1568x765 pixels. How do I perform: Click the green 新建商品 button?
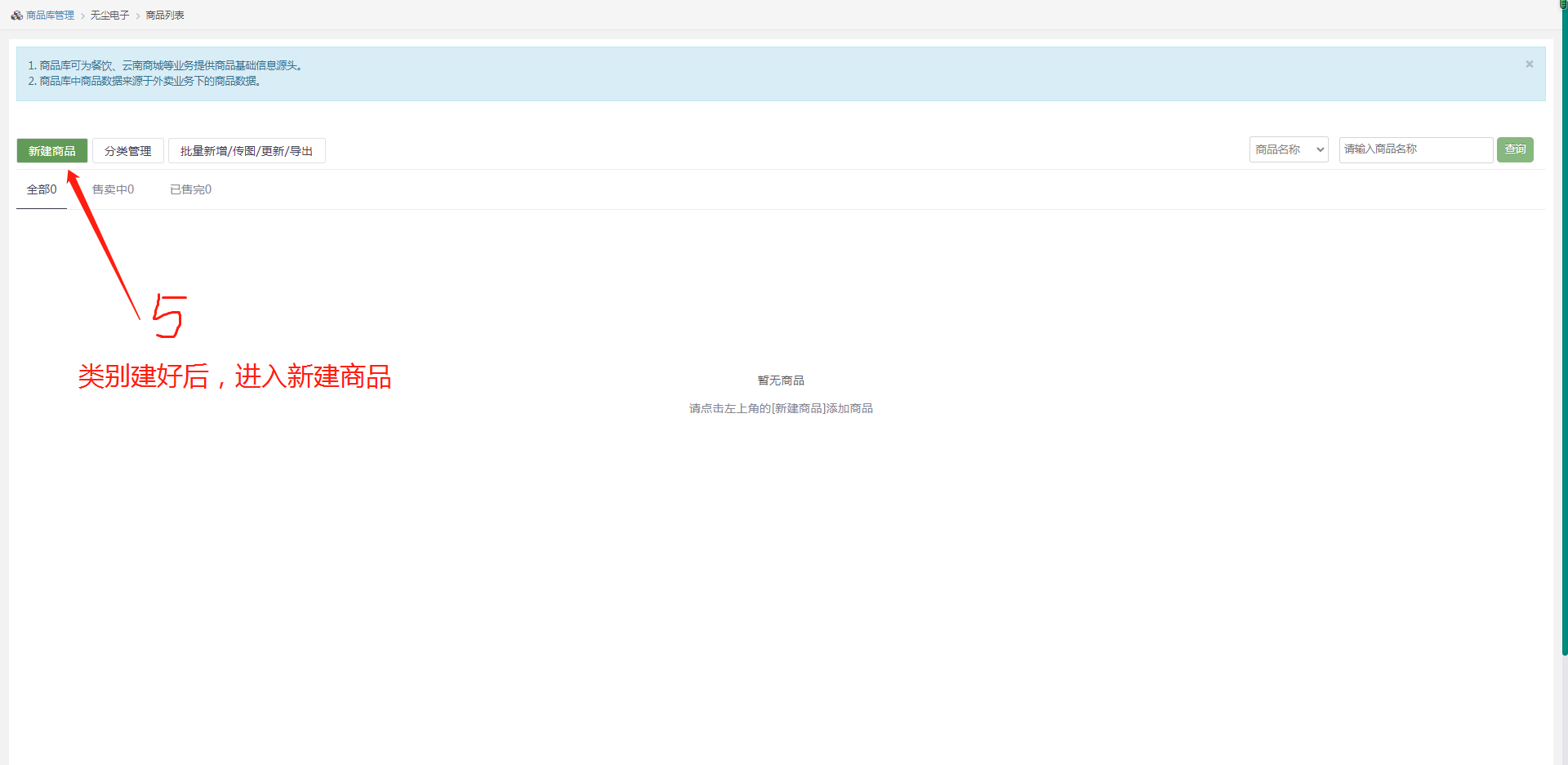click(x=52, y=151)
